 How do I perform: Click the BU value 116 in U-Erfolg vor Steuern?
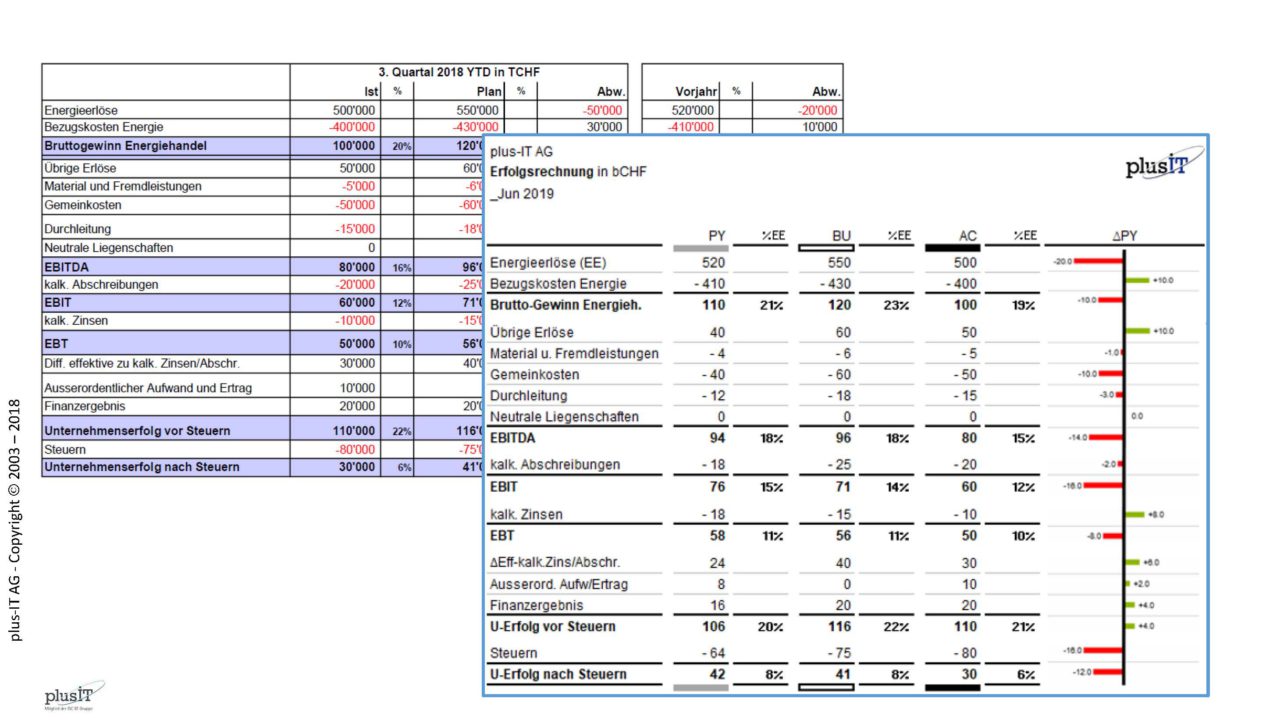pyautogui.click(x=839, y=626)
